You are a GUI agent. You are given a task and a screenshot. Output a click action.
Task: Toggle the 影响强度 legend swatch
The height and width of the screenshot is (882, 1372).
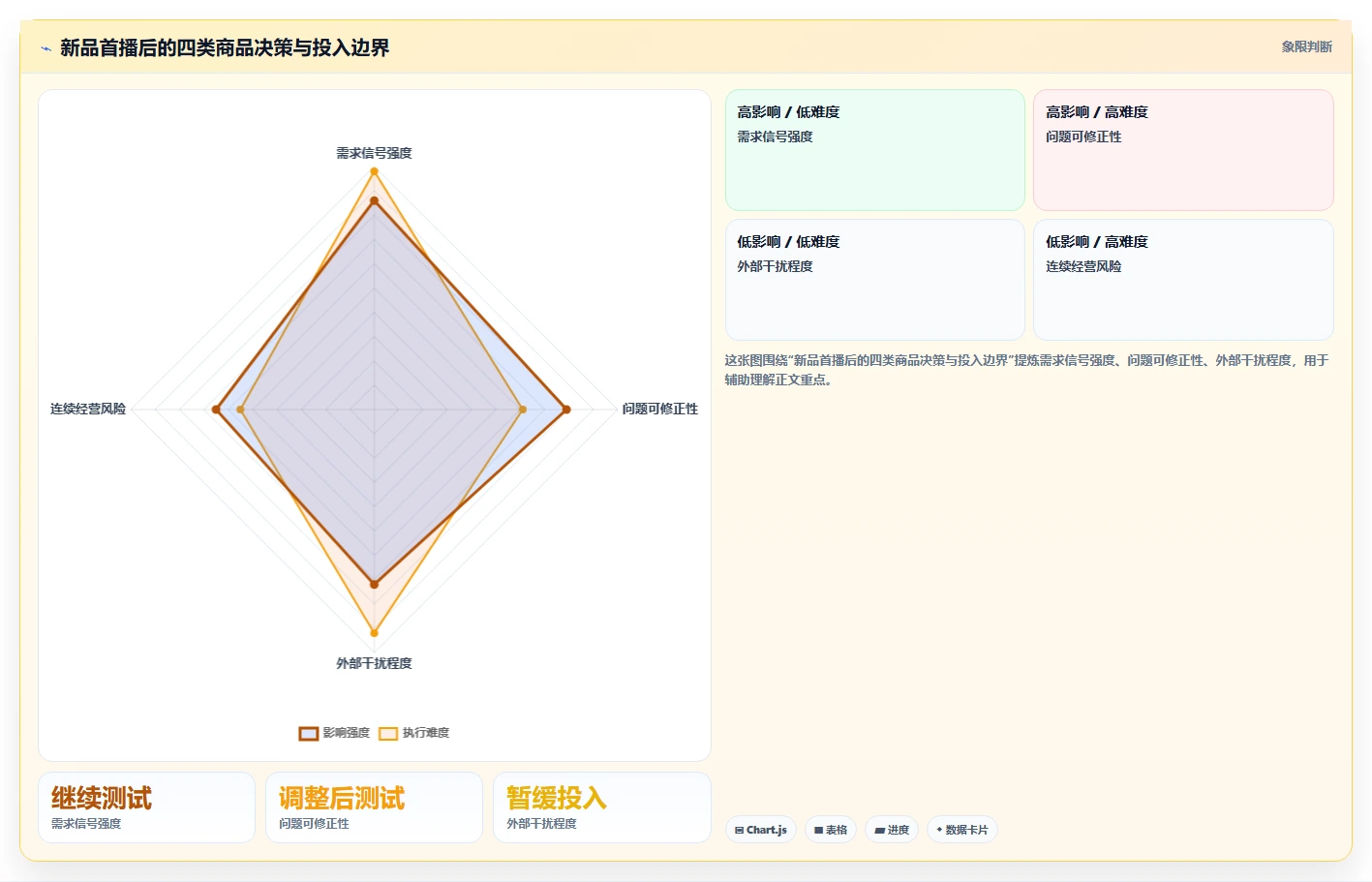click(x=309, y=733)
